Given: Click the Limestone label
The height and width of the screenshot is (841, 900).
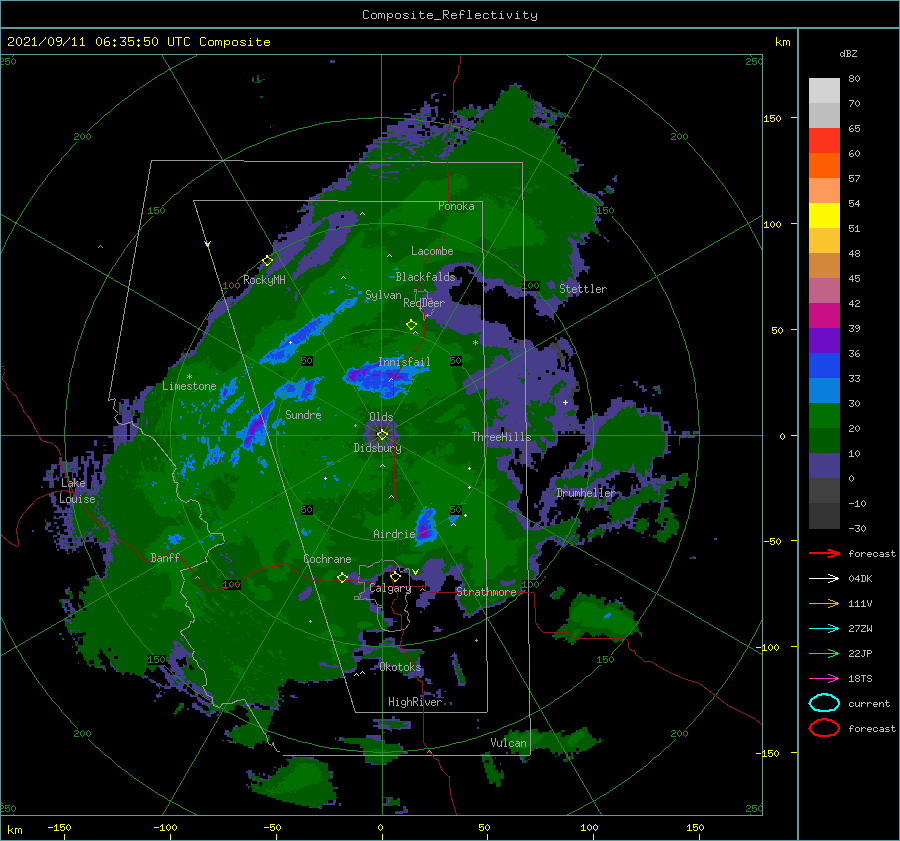Looking at the screenshot, I should click(189, 386).
